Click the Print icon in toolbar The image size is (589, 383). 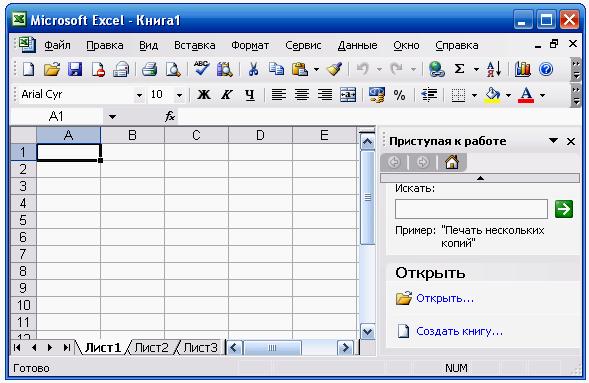[149, 69]
